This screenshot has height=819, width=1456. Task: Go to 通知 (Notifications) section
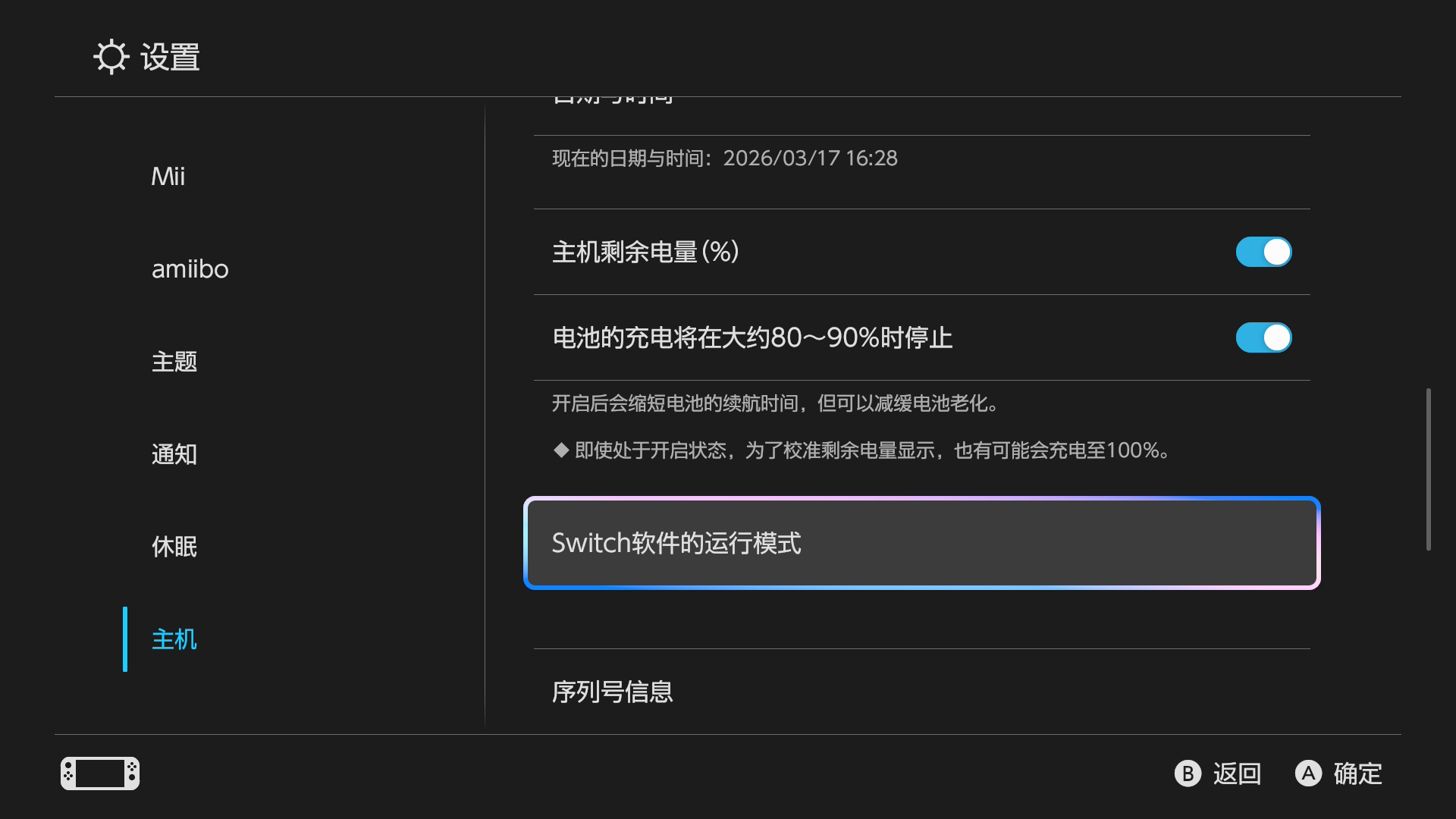[174, 454]
